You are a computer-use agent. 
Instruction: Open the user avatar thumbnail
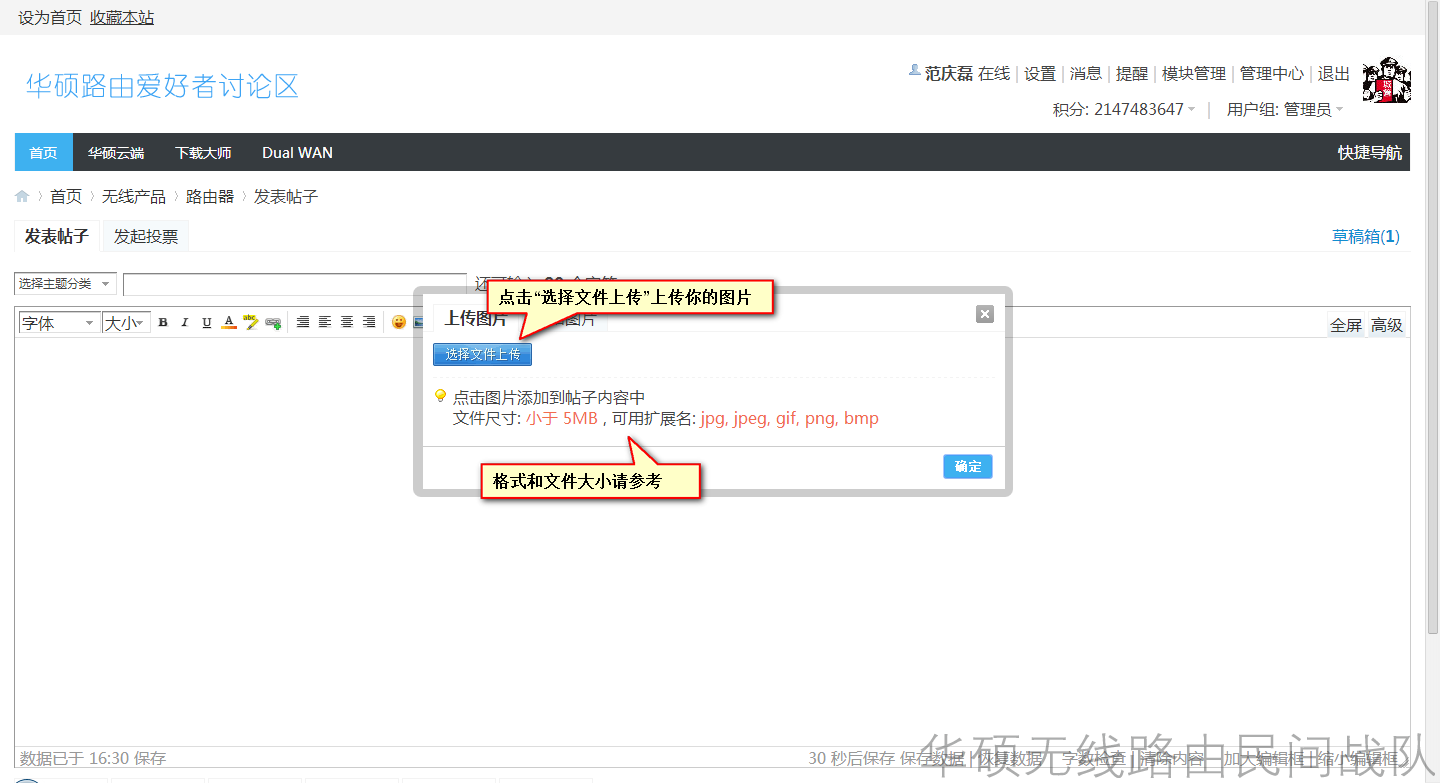(1386, 80)
